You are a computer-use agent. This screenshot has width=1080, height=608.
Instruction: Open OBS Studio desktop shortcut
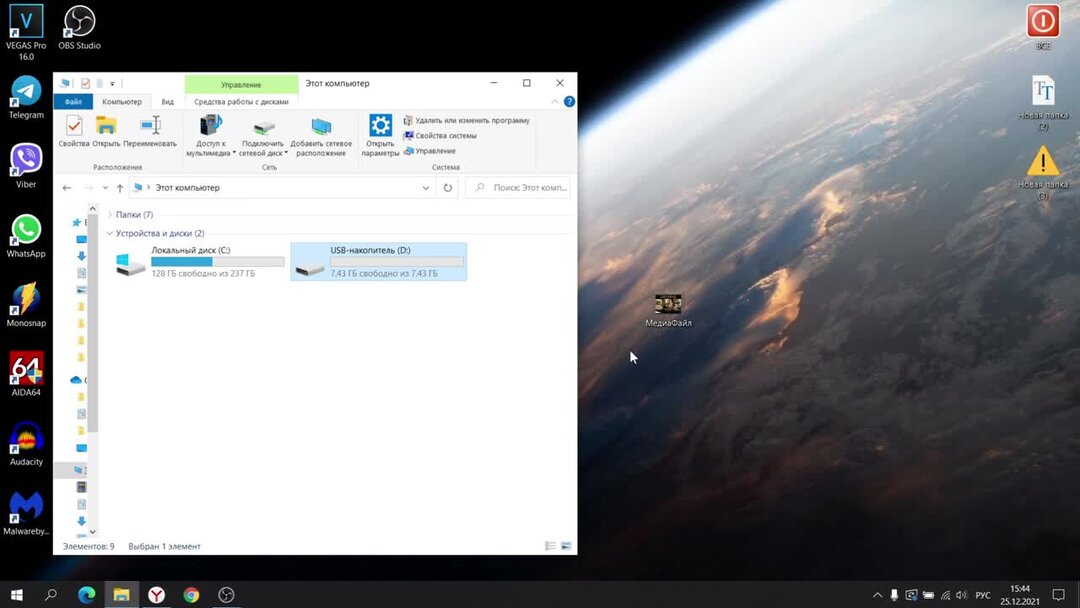coord(79,28)
